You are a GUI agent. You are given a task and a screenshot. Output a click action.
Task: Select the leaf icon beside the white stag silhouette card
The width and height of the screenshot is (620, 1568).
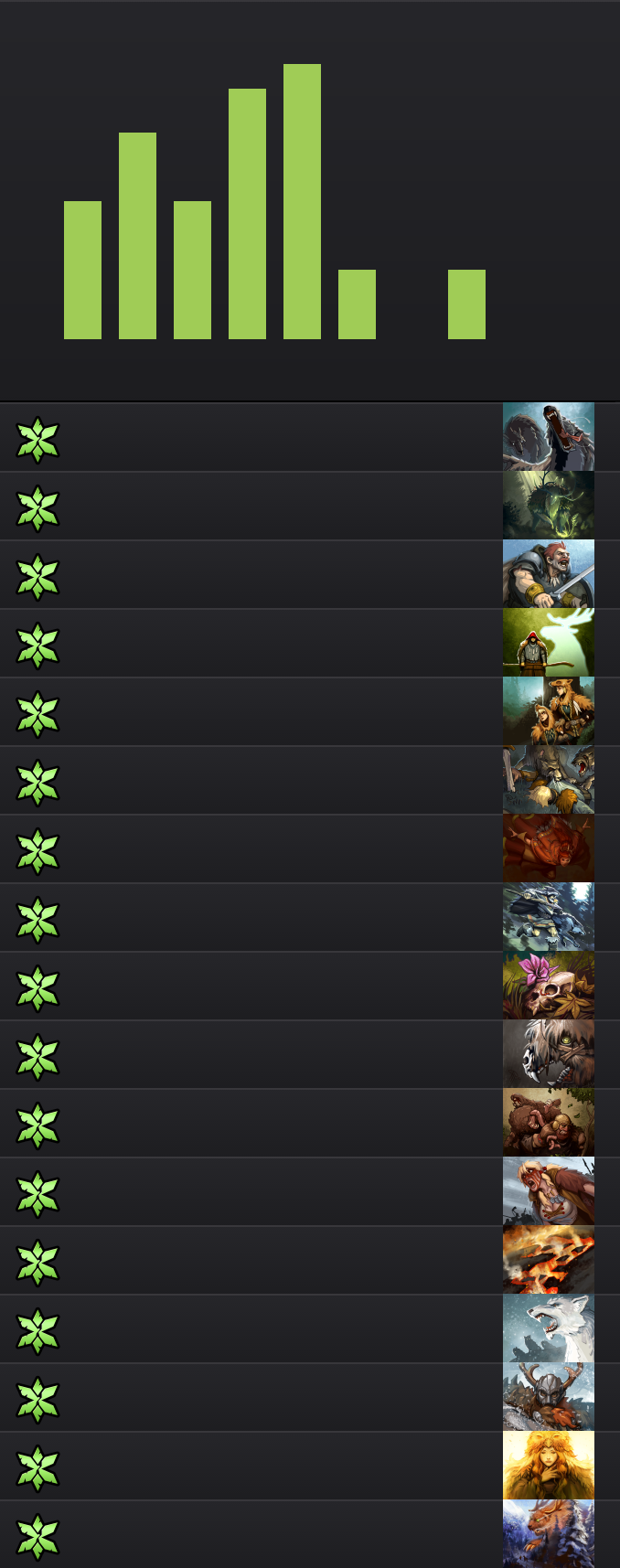point(37,645)
